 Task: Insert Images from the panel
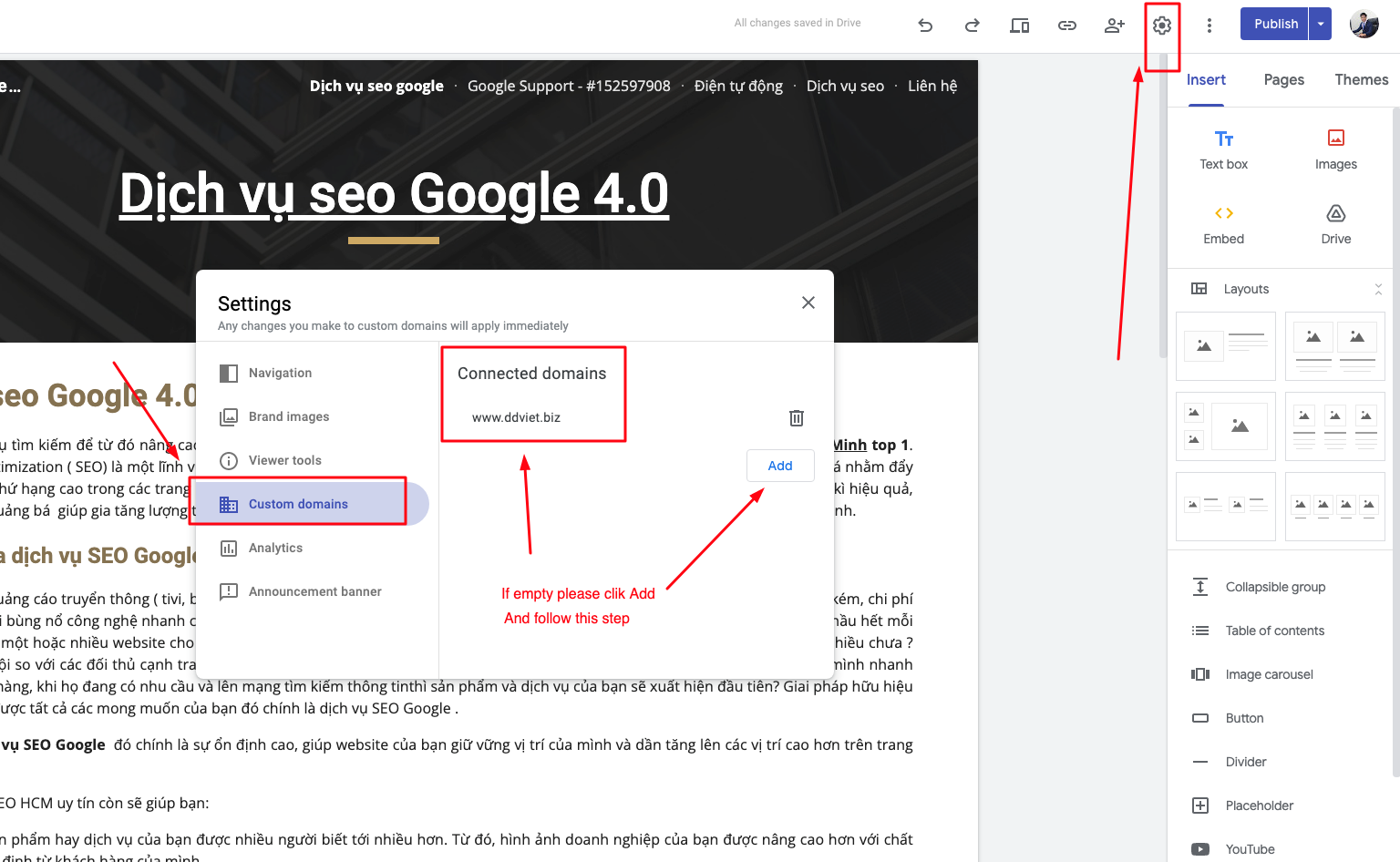pos(1336,150)
